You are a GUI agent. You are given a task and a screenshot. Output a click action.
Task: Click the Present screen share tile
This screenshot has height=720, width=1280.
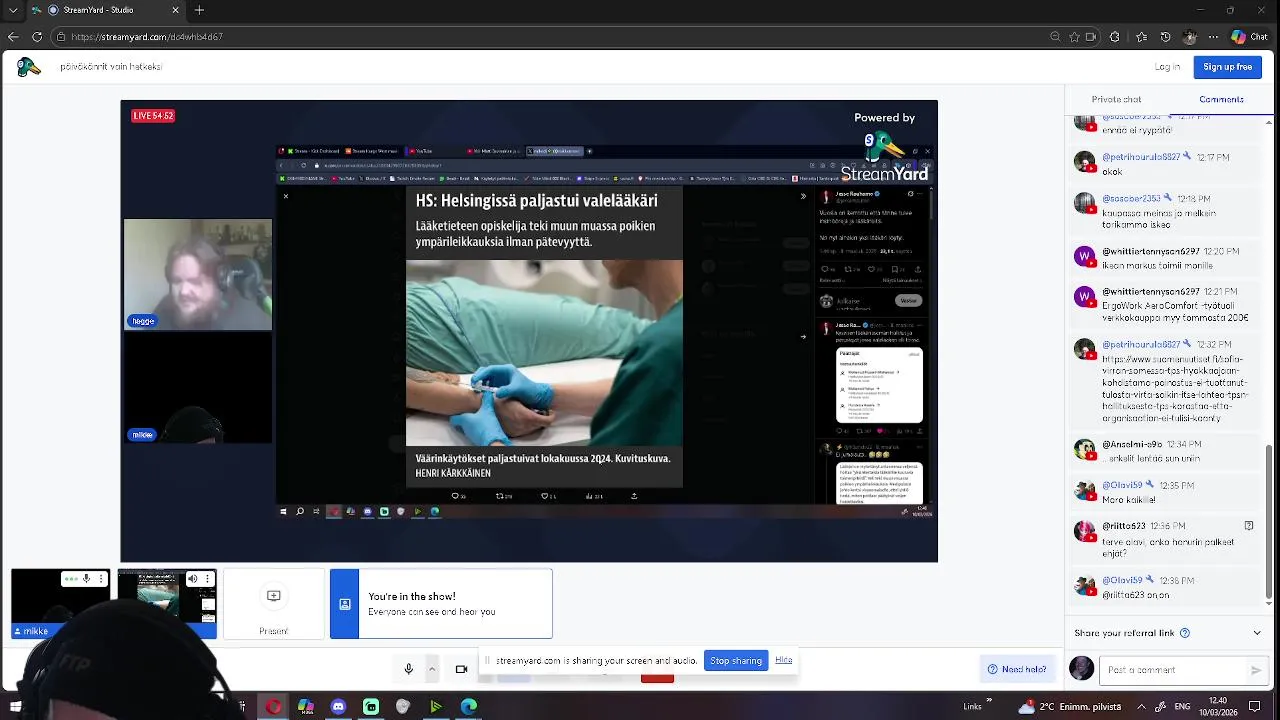[273, 604]
